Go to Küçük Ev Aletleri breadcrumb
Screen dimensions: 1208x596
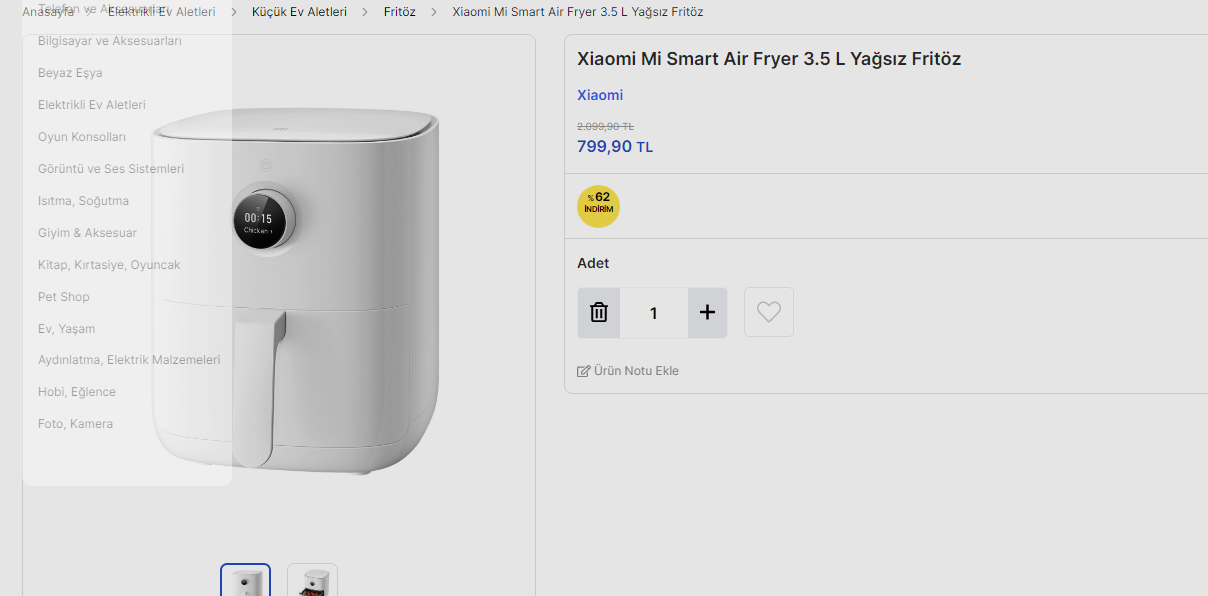pos(299,12)
